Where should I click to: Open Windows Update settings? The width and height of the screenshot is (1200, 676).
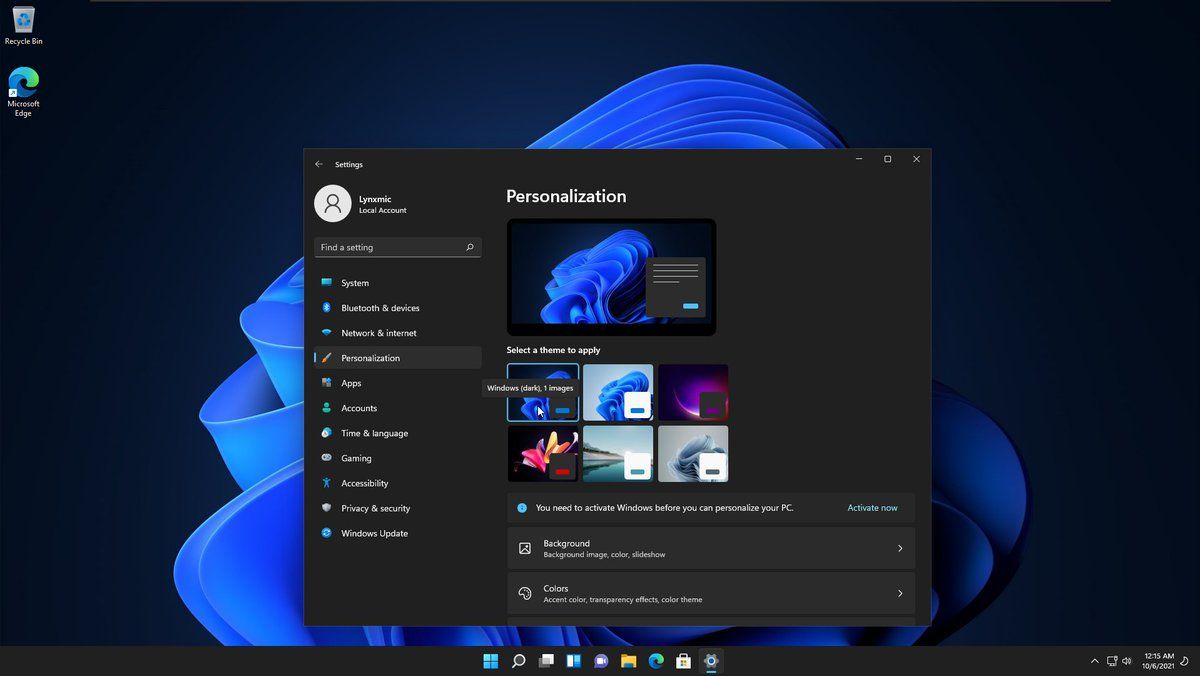(374, 533)
